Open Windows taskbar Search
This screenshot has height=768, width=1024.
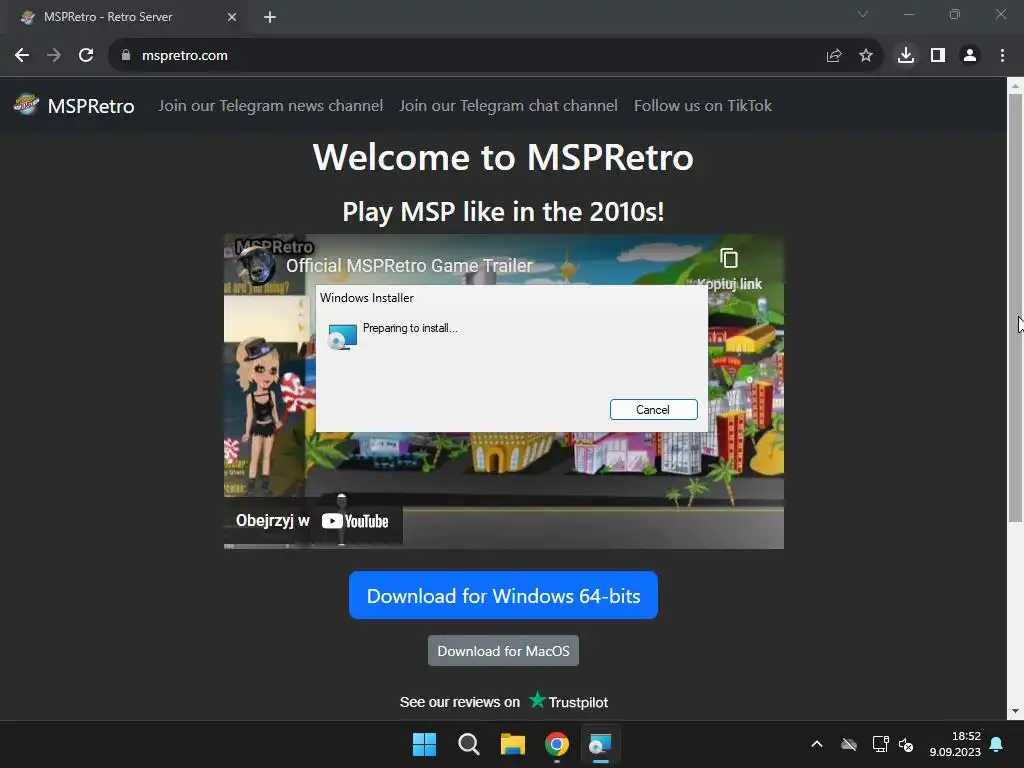468,744
